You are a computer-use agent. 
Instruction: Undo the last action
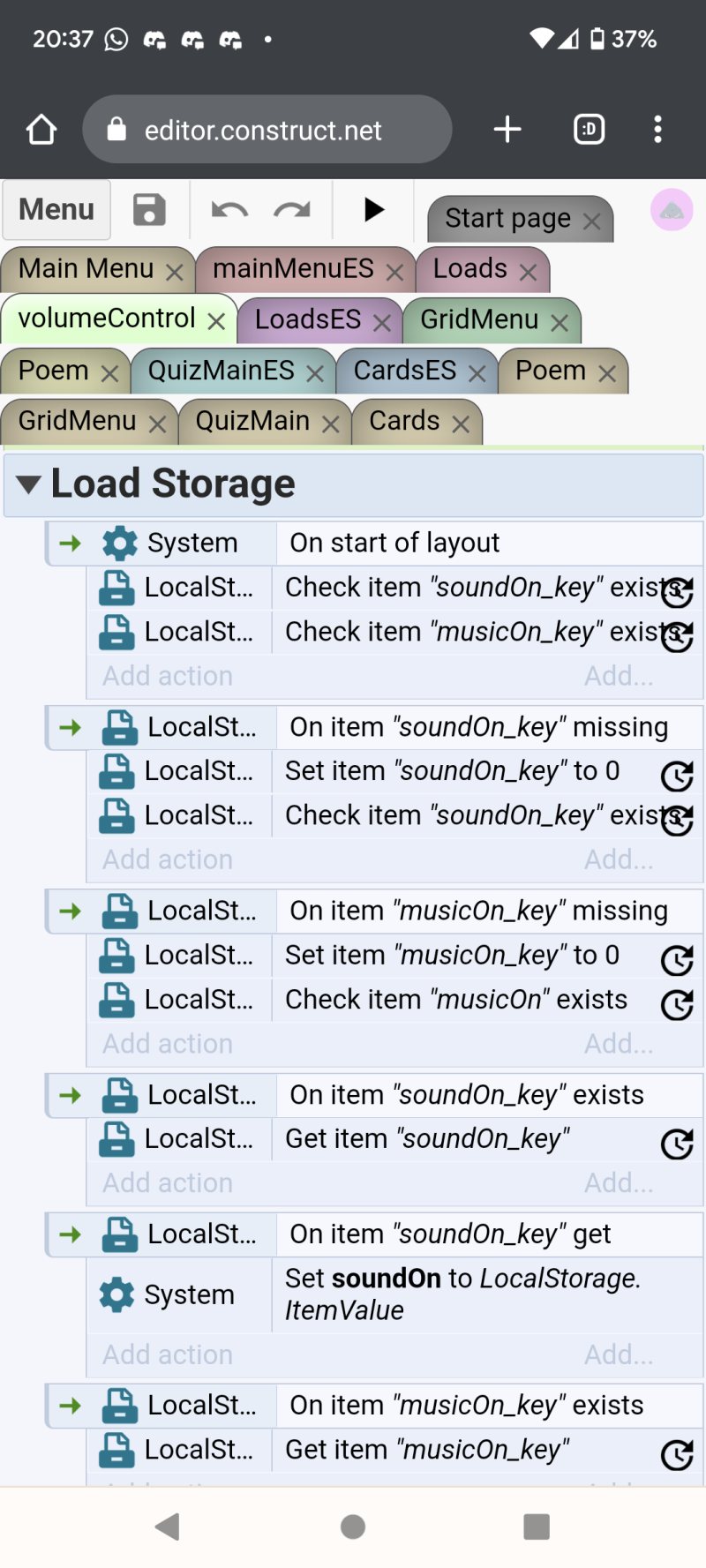pyautogui.click(x=230, y=210)
